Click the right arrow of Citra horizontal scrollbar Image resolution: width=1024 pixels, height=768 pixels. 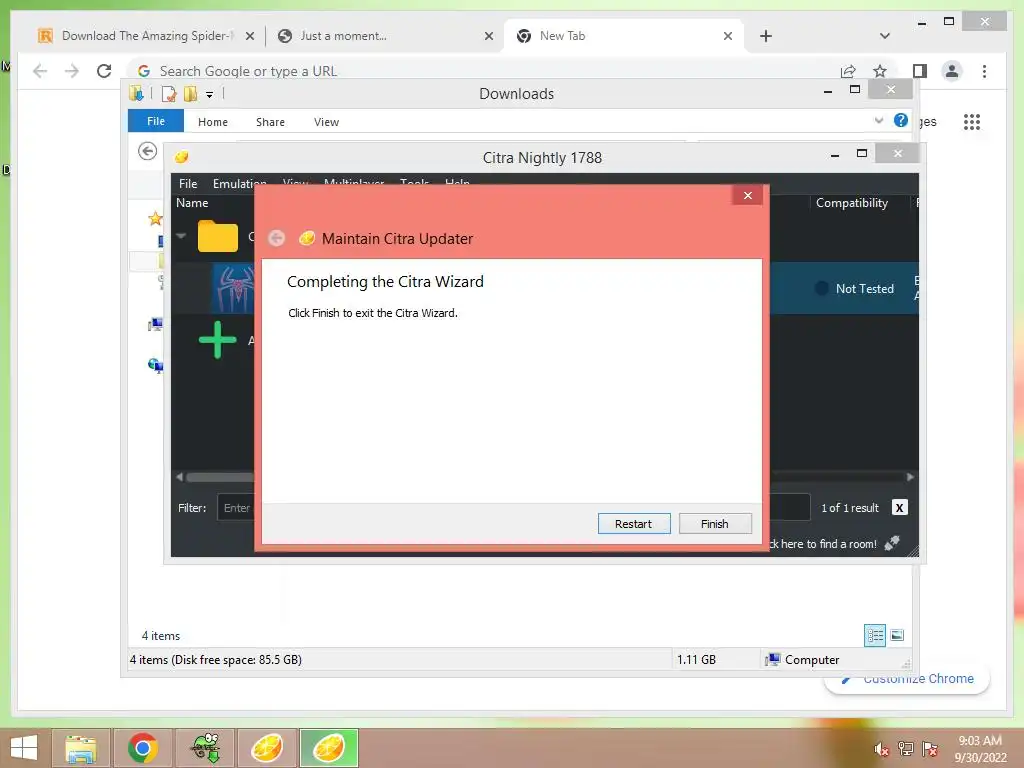tap(910, 477)
